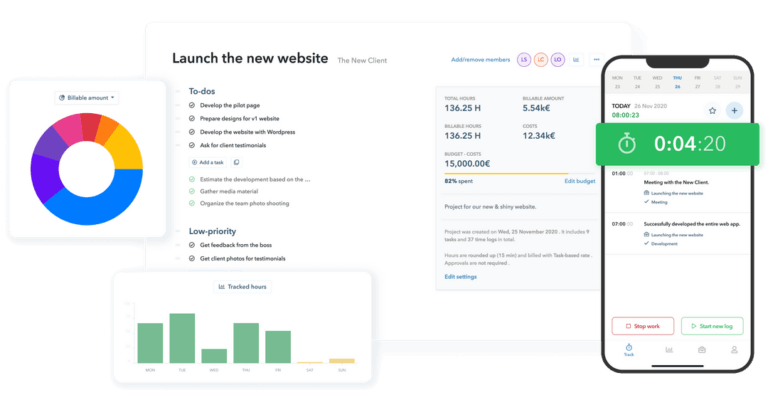Click the Add a task button

[x=208, y=162]
